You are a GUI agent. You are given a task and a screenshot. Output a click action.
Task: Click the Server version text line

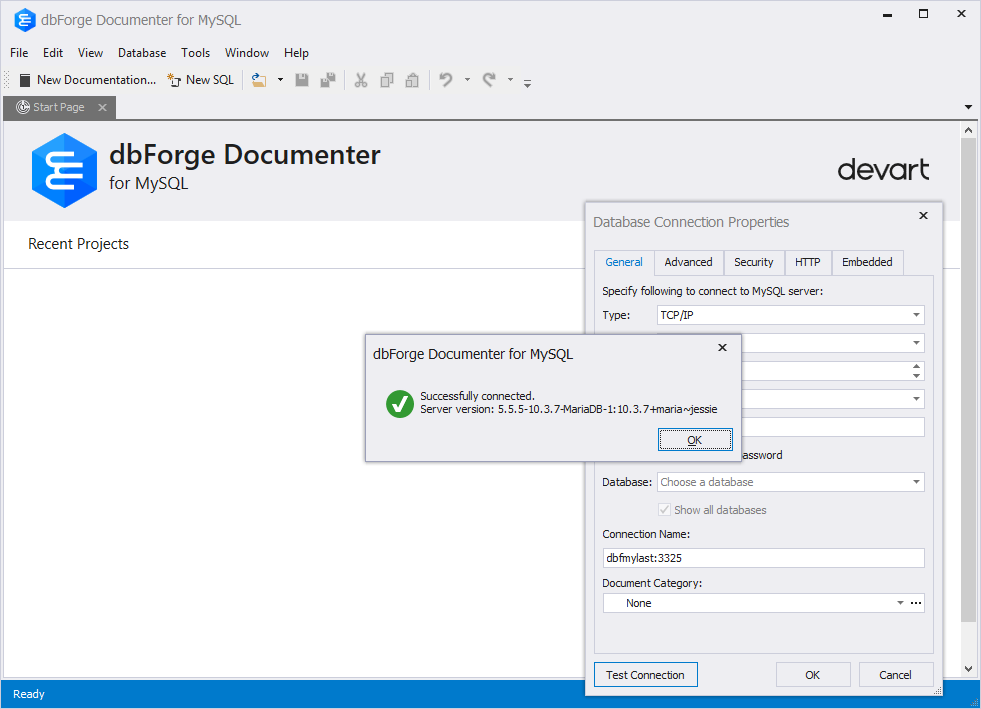click(x=569, y=409)
